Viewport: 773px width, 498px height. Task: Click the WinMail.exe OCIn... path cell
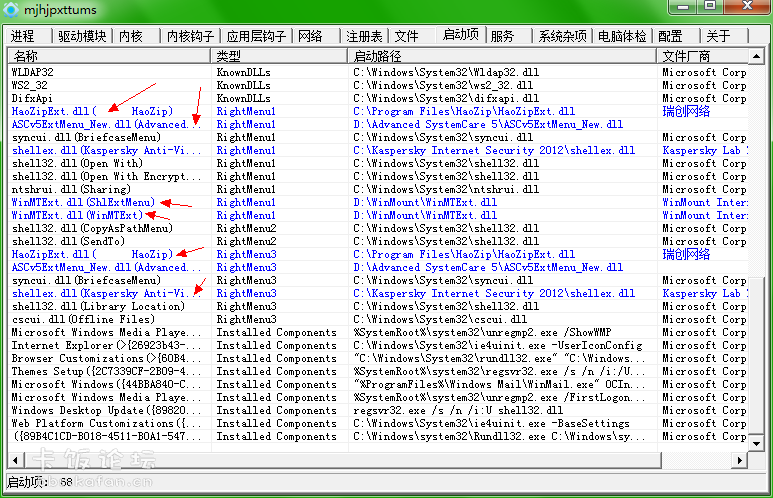[x=499, y=384]
